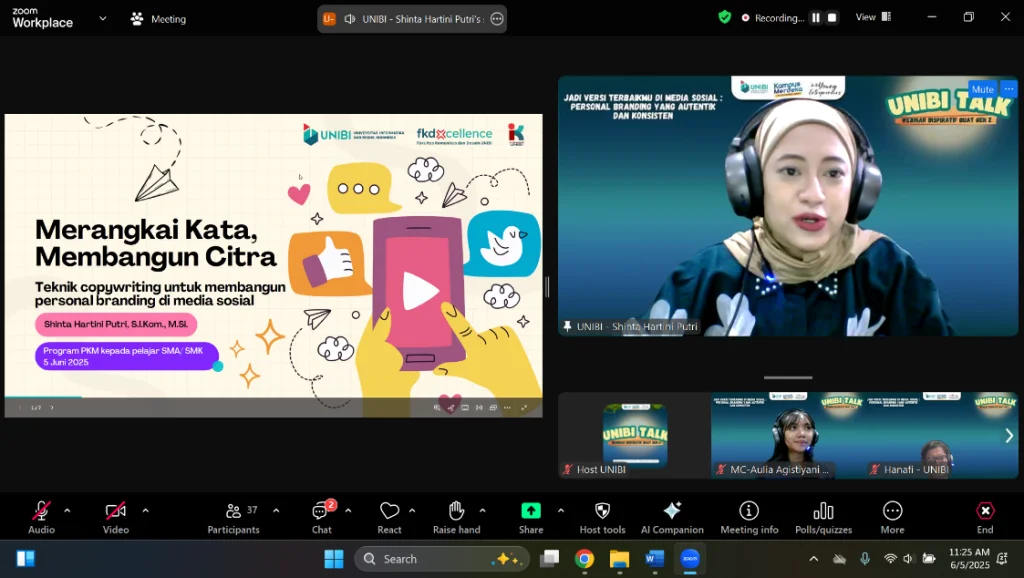Click slide zoom magnifier icon

[x=437, y=408]
